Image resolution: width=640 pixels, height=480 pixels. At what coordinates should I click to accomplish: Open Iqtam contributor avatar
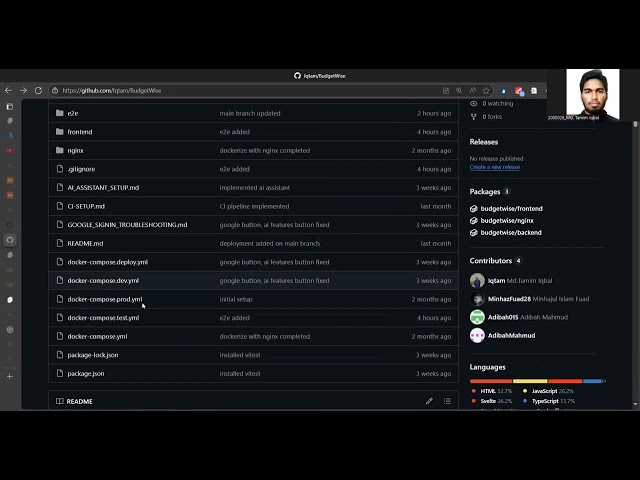477,281
